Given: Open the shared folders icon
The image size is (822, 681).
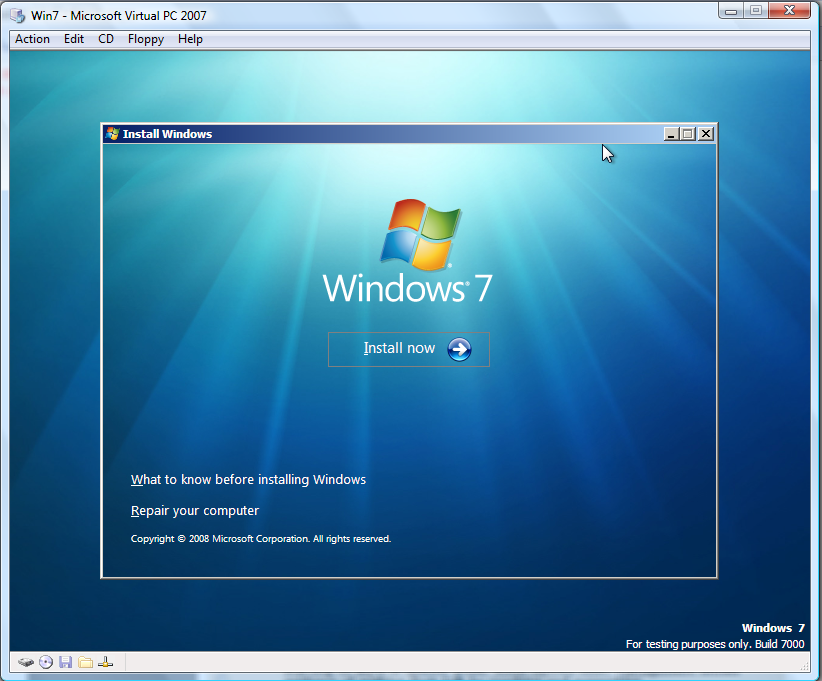Looking at the screenshot, I should coord(86,662).
